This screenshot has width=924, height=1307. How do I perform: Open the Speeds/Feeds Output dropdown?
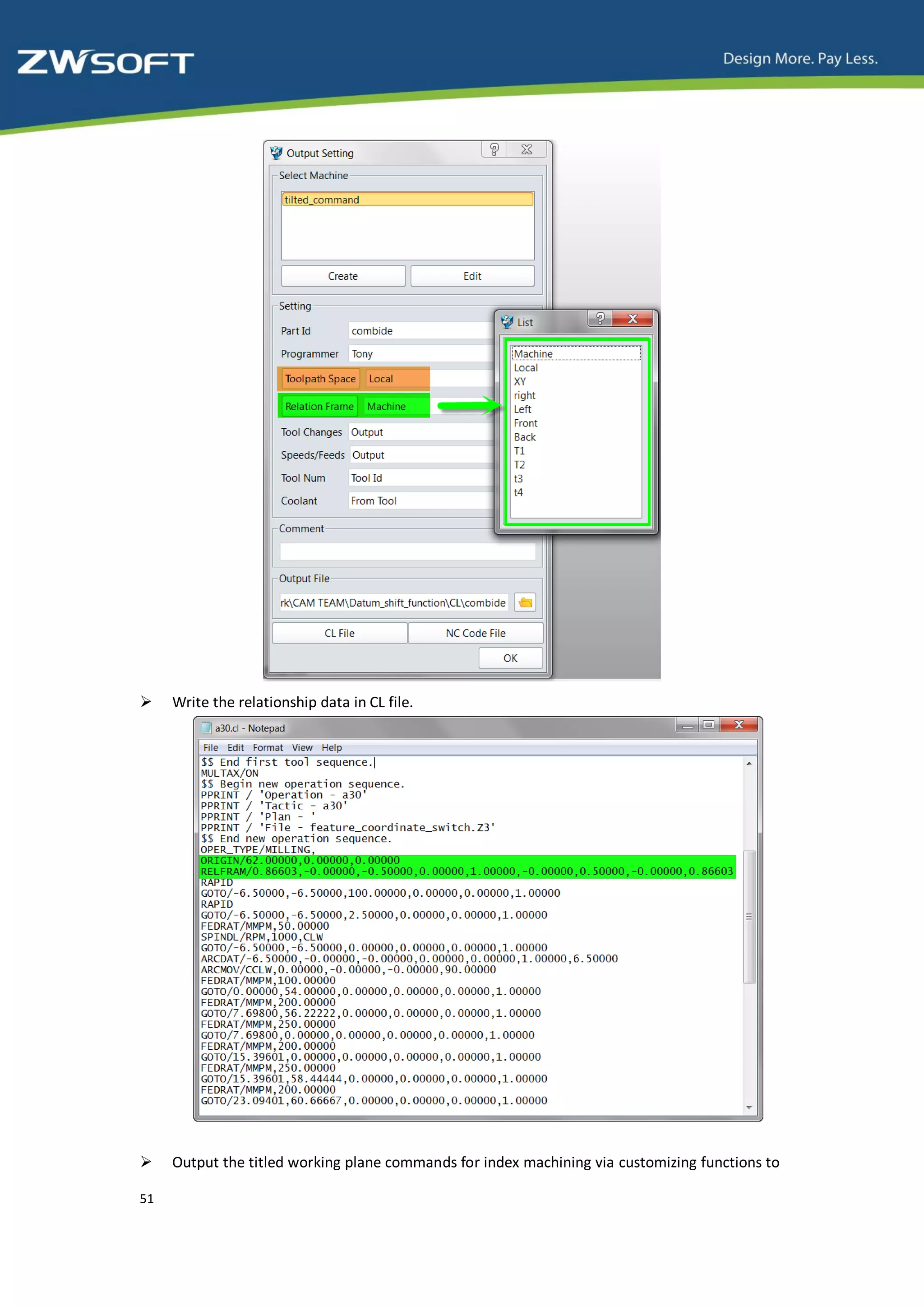(421, 455)
